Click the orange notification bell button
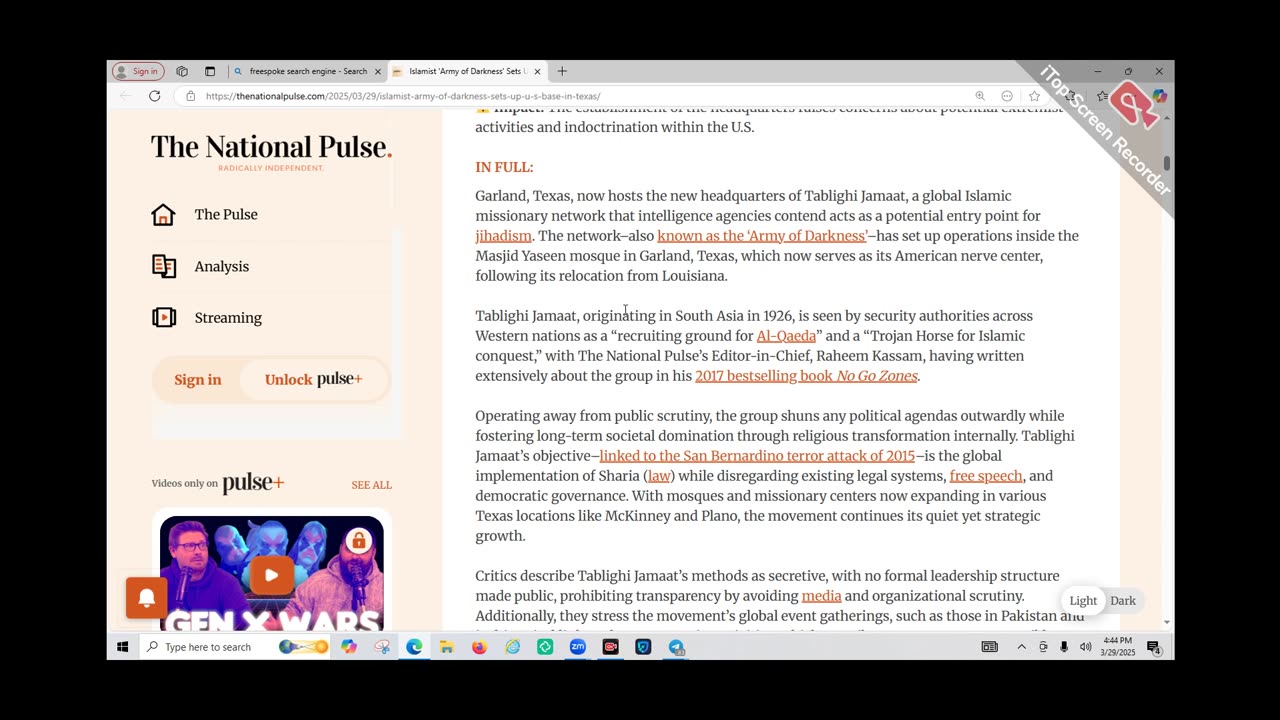1280x720 pixels. point(146,598)
